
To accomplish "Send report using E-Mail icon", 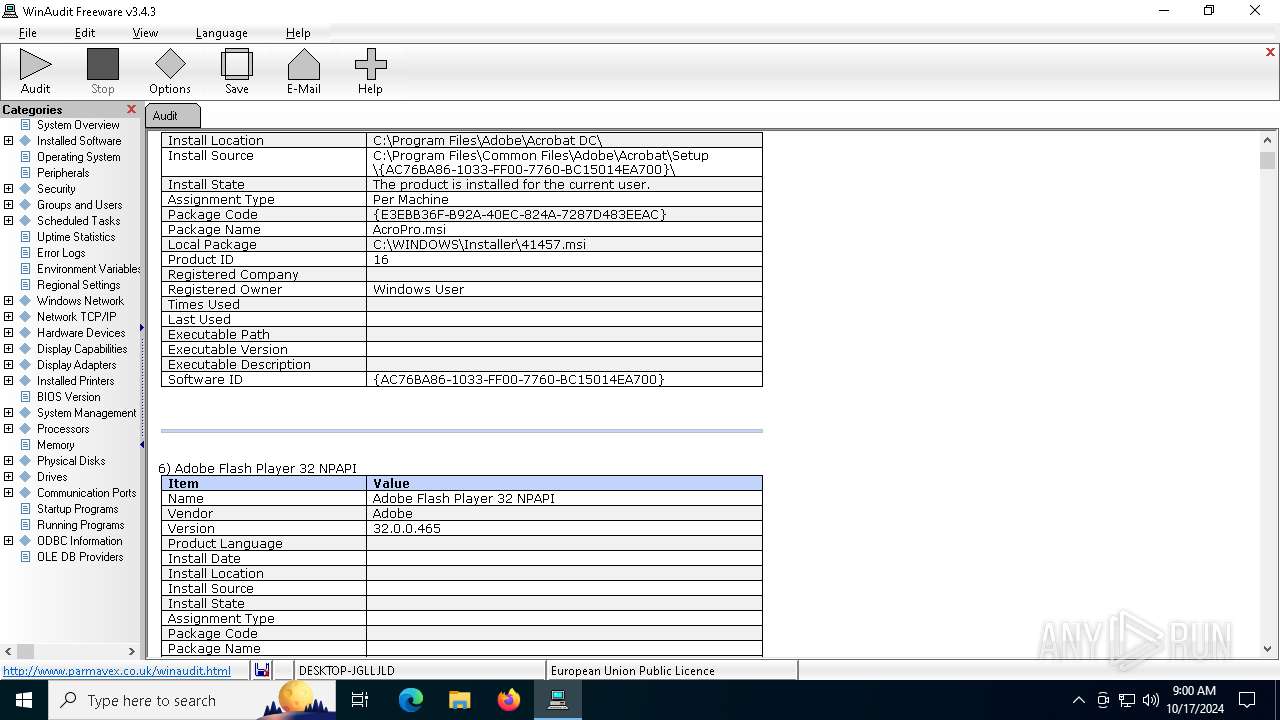I will [x=304, y=71].
